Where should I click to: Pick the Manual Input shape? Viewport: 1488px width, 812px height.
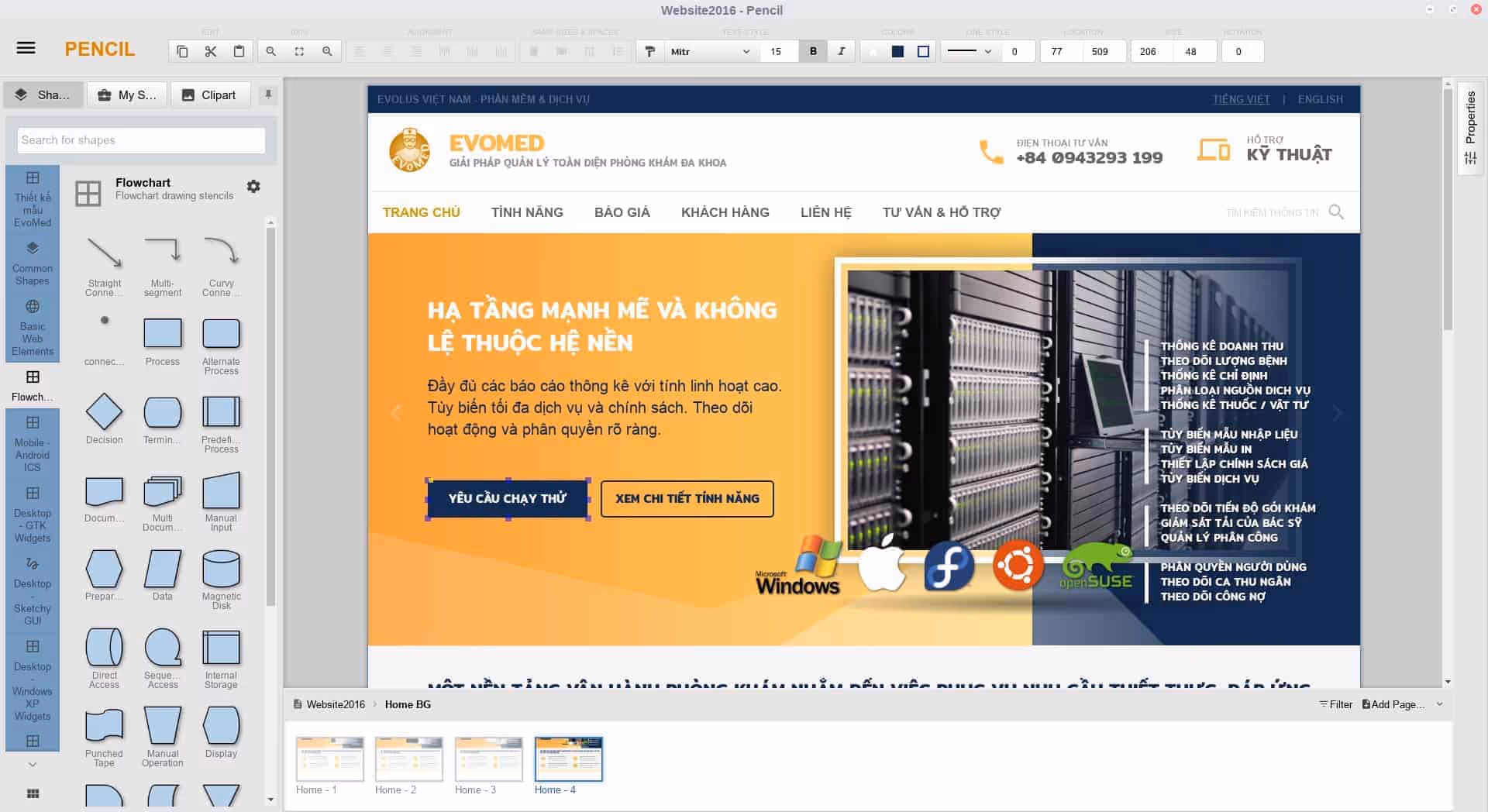click(x=221, y=502)
